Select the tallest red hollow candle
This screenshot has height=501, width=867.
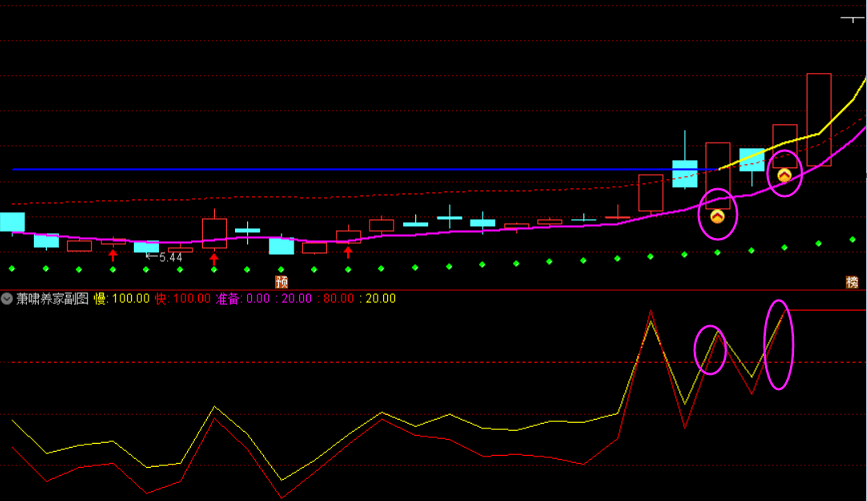[819, 119]
